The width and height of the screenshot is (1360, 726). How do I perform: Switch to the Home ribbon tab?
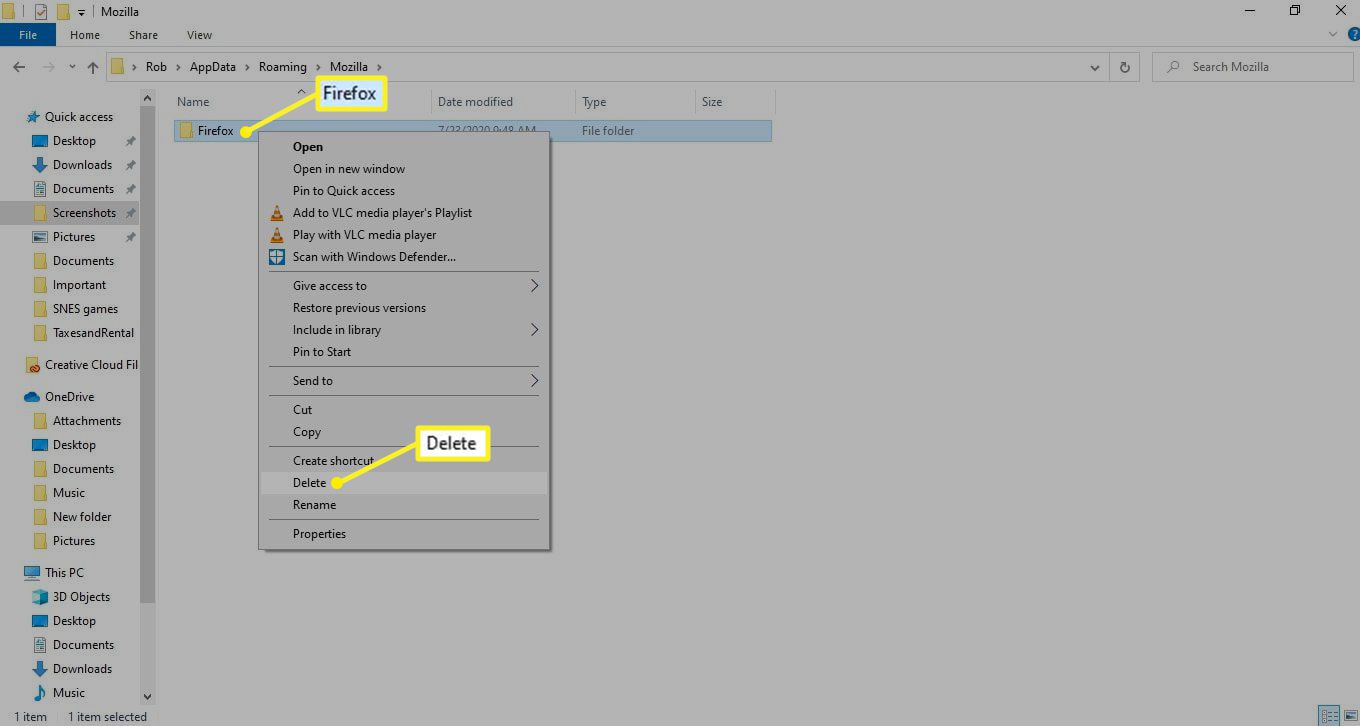point(85,35)
